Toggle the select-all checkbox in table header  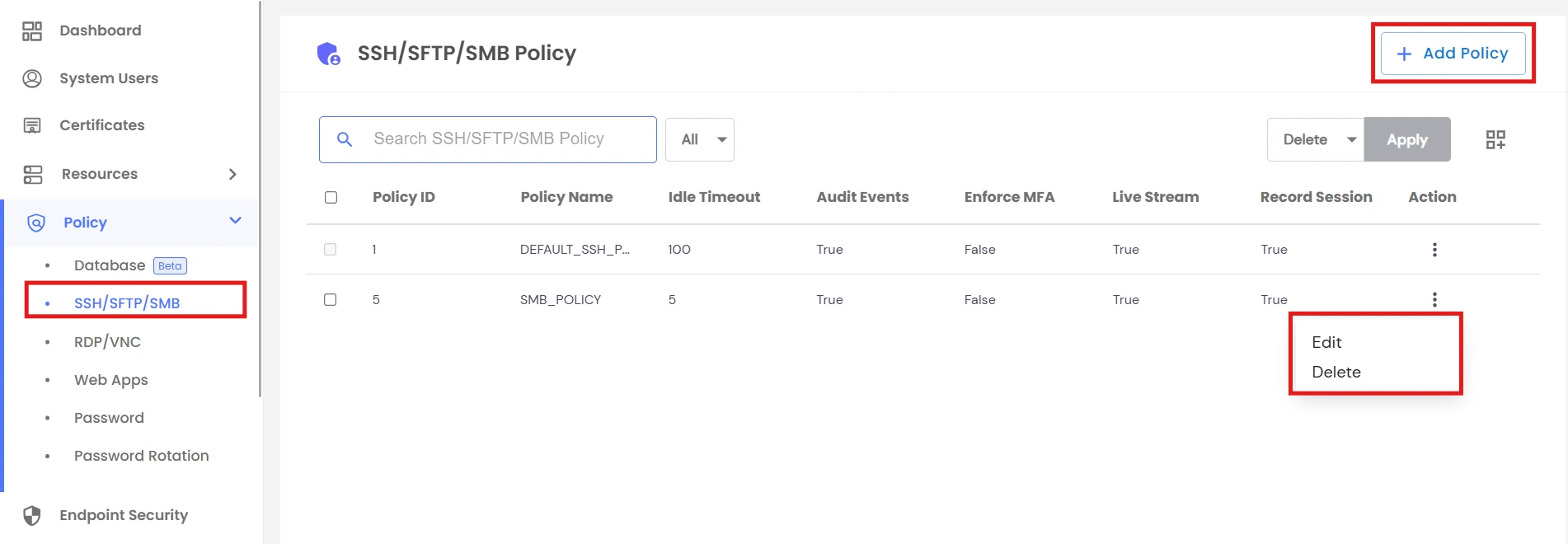coord(331,198)
